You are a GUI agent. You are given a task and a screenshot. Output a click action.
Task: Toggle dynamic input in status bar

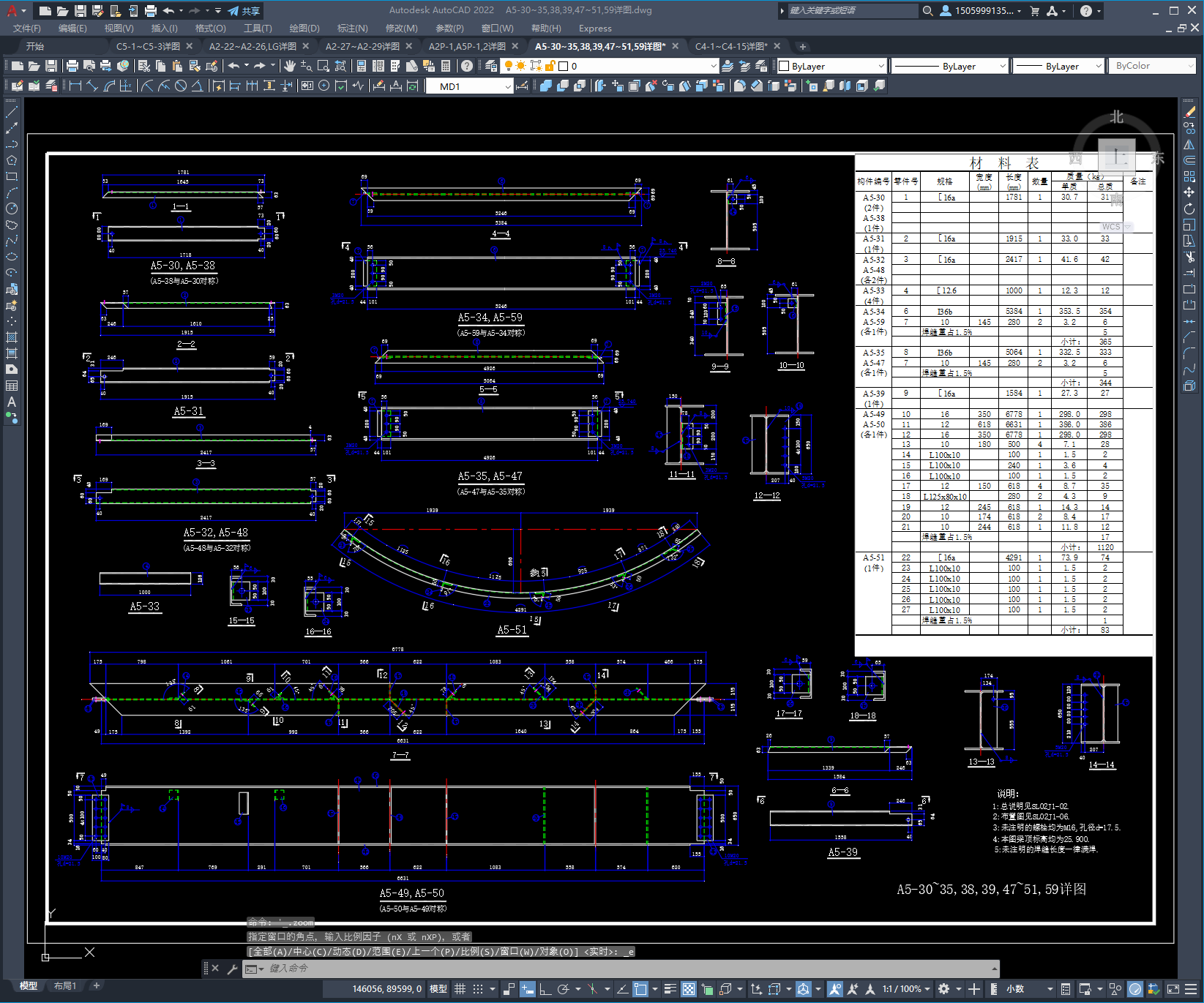coord(528,989)
